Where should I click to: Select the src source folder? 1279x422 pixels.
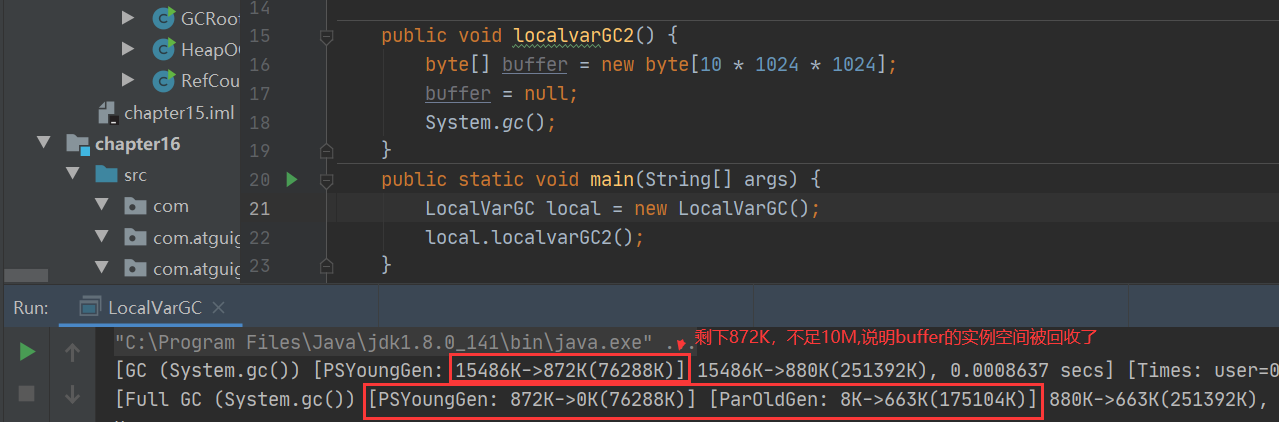[135, 175]
